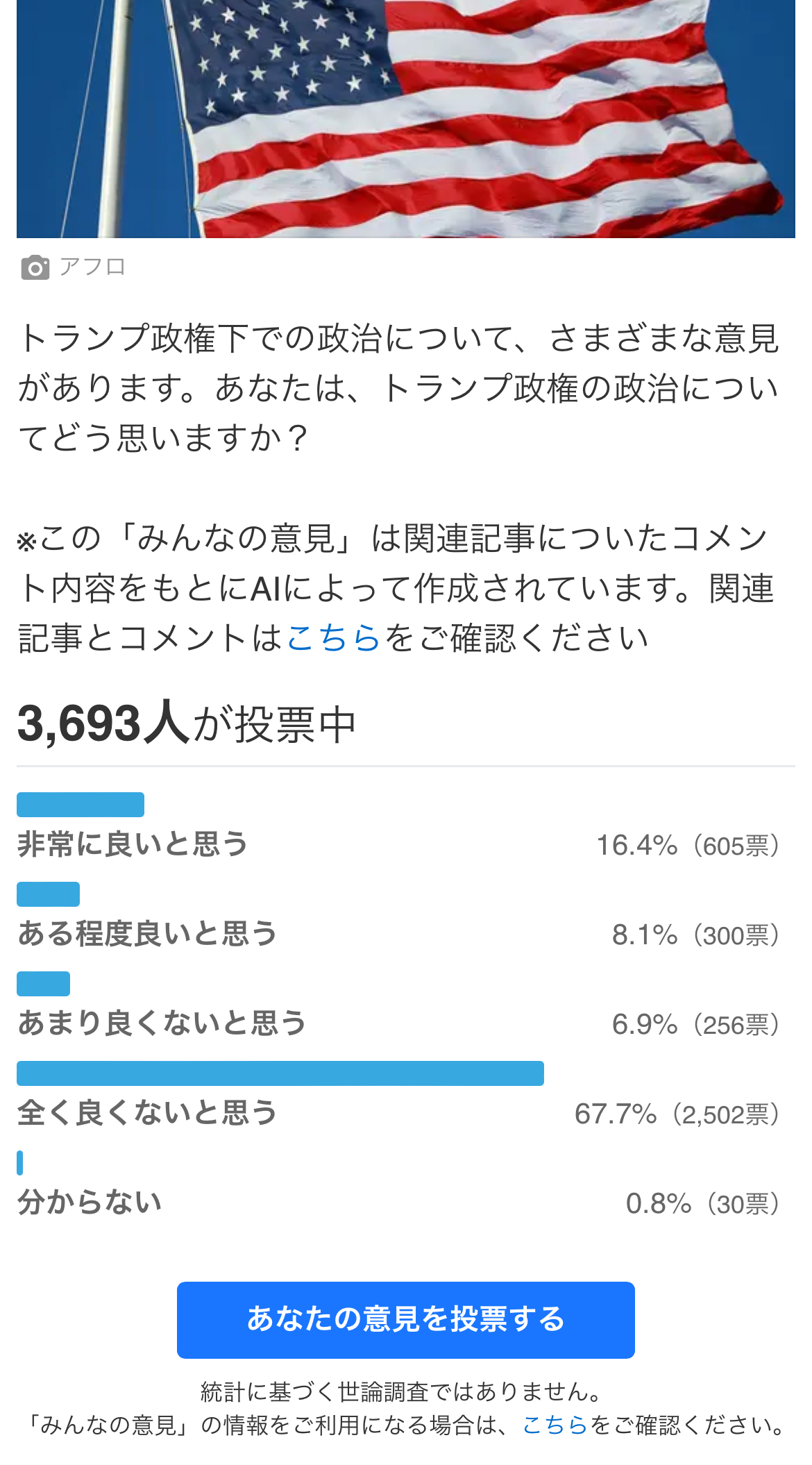This screenshot has height=1465, width=812.
Task: Click the tiny blue bar above 分からない
Action: pos(20,1163)
